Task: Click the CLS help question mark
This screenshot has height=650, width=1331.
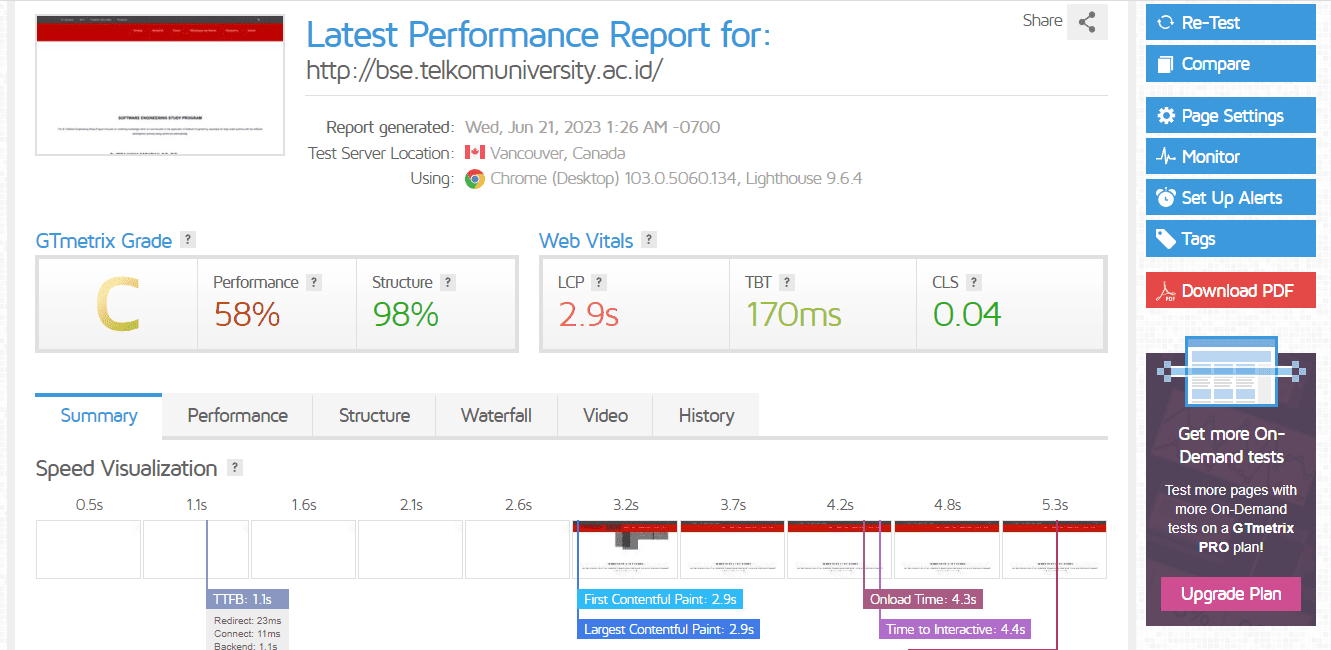Action: [x=974, y=282]
